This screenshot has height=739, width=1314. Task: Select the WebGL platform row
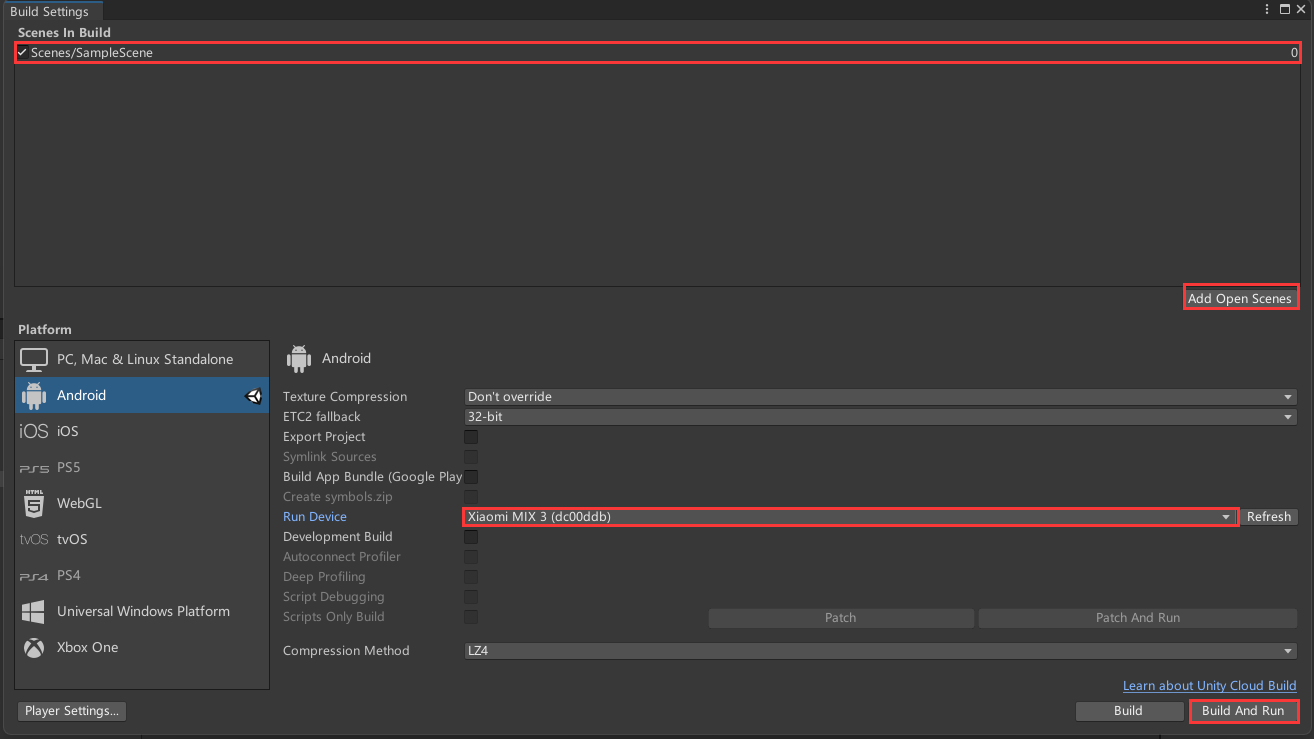click(142, 503)
